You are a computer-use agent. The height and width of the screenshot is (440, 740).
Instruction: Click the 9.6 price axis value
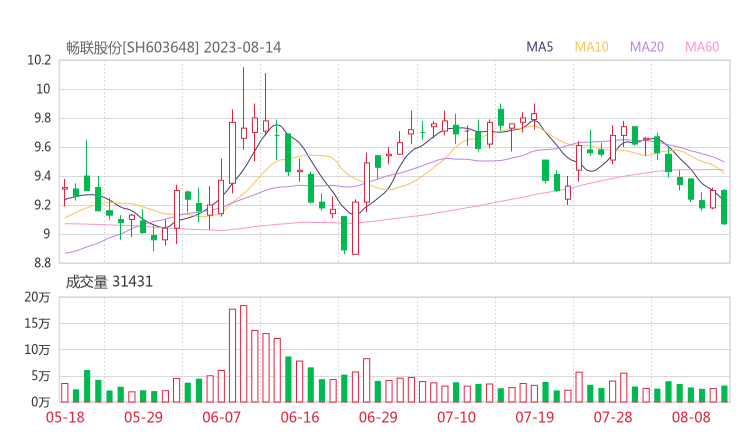click(42, 147)
